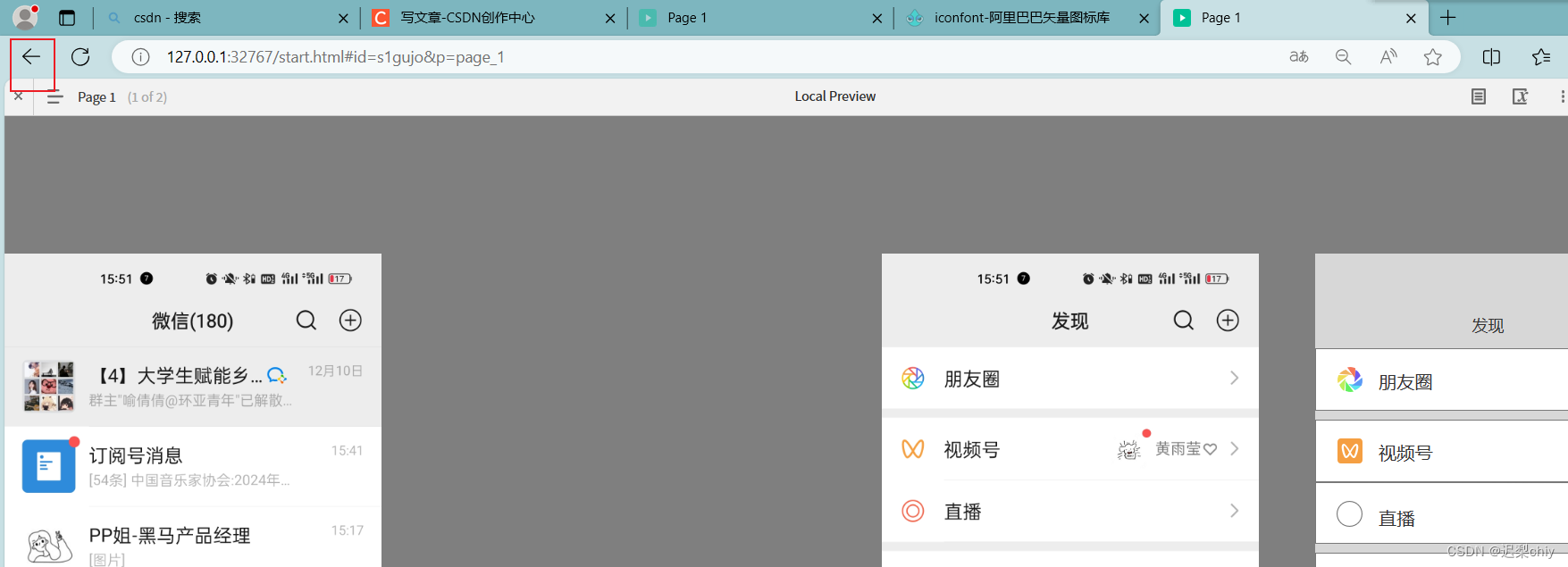Expand the 直播 row chevron
1568x567 pixels.
(1234, 512)
